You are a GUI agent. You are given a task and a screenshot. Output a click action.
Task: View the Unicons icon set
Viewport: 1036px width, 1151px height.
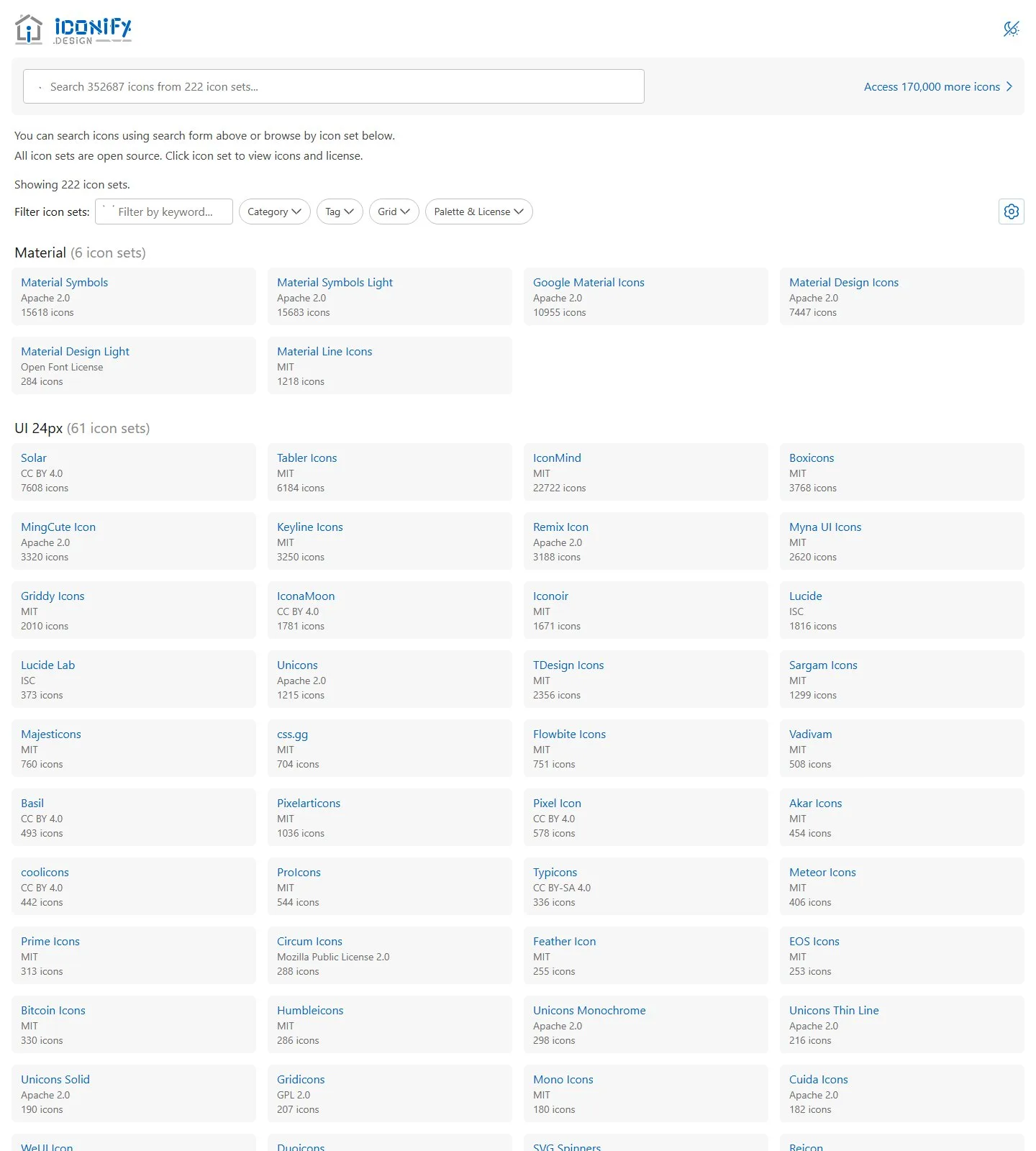point(390,679)
